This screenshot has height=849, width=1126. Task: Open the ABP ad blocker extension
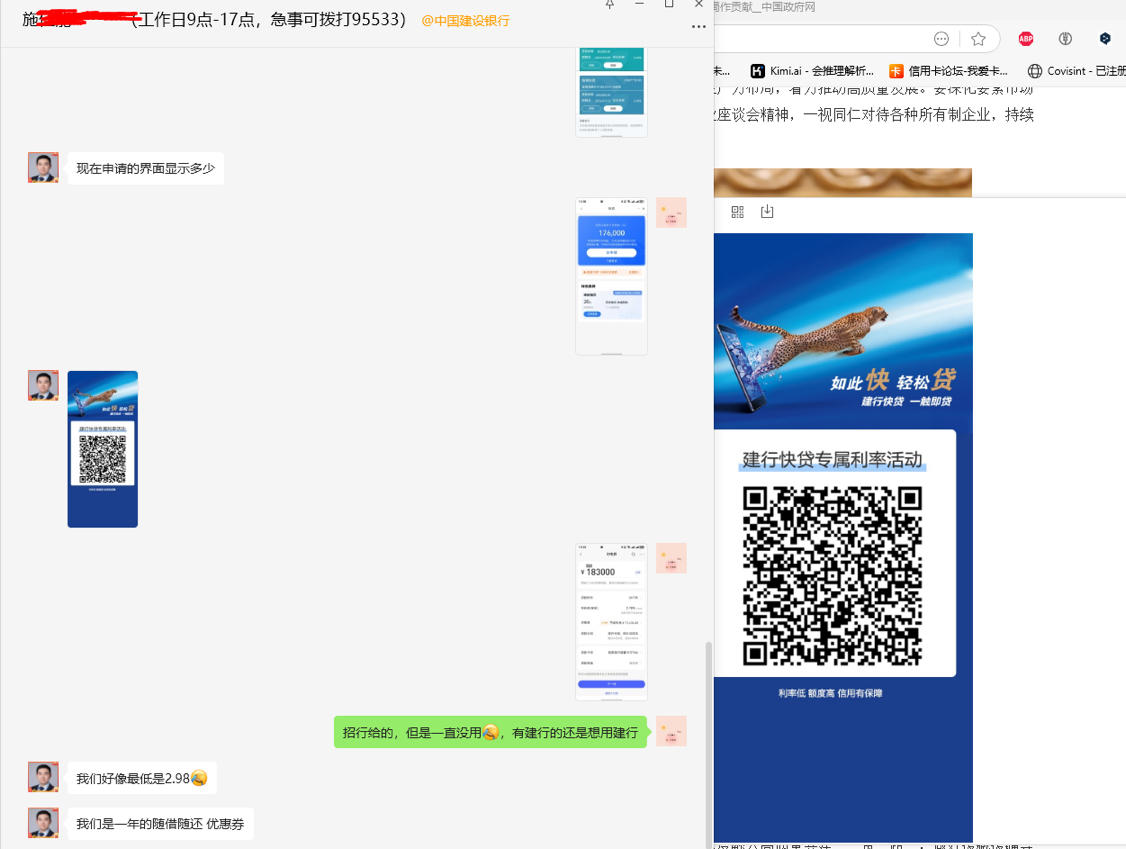(x=1025, y=39)
